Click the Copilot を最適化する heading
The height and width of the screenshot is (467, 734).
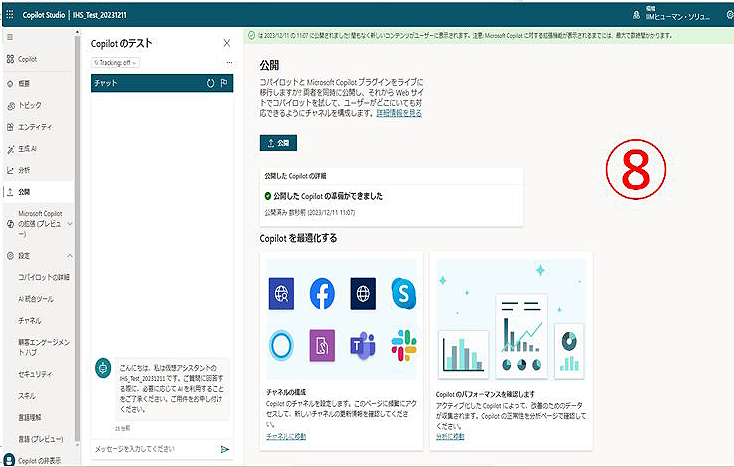(x=298, y=238)
